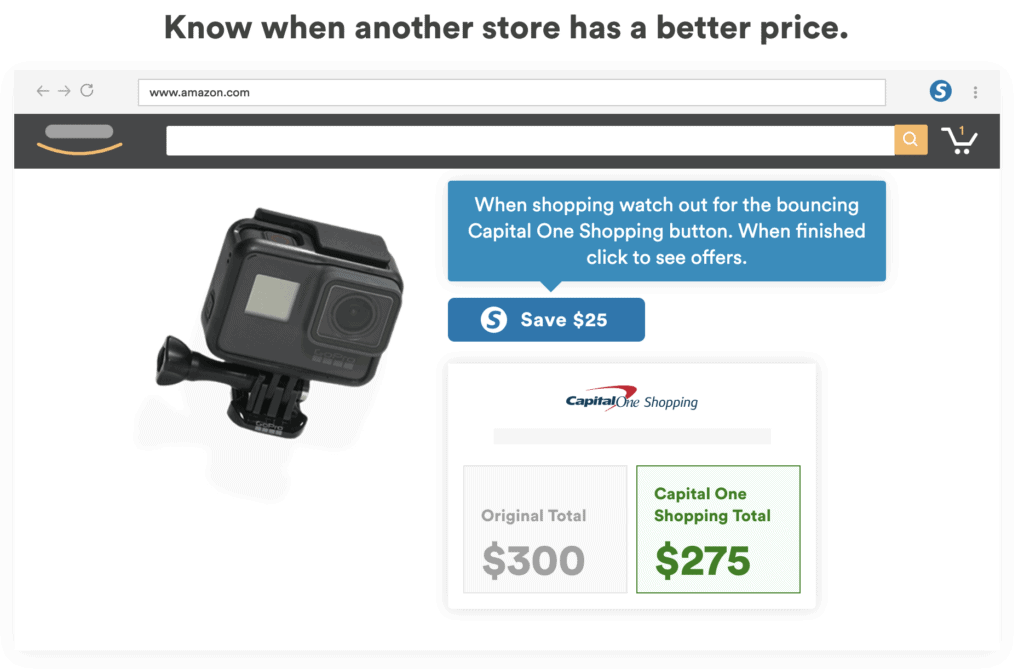The width and height of the screenshot is (1024, 669).
Task: Click the Amazon smile logo
Action: (80, 140)
